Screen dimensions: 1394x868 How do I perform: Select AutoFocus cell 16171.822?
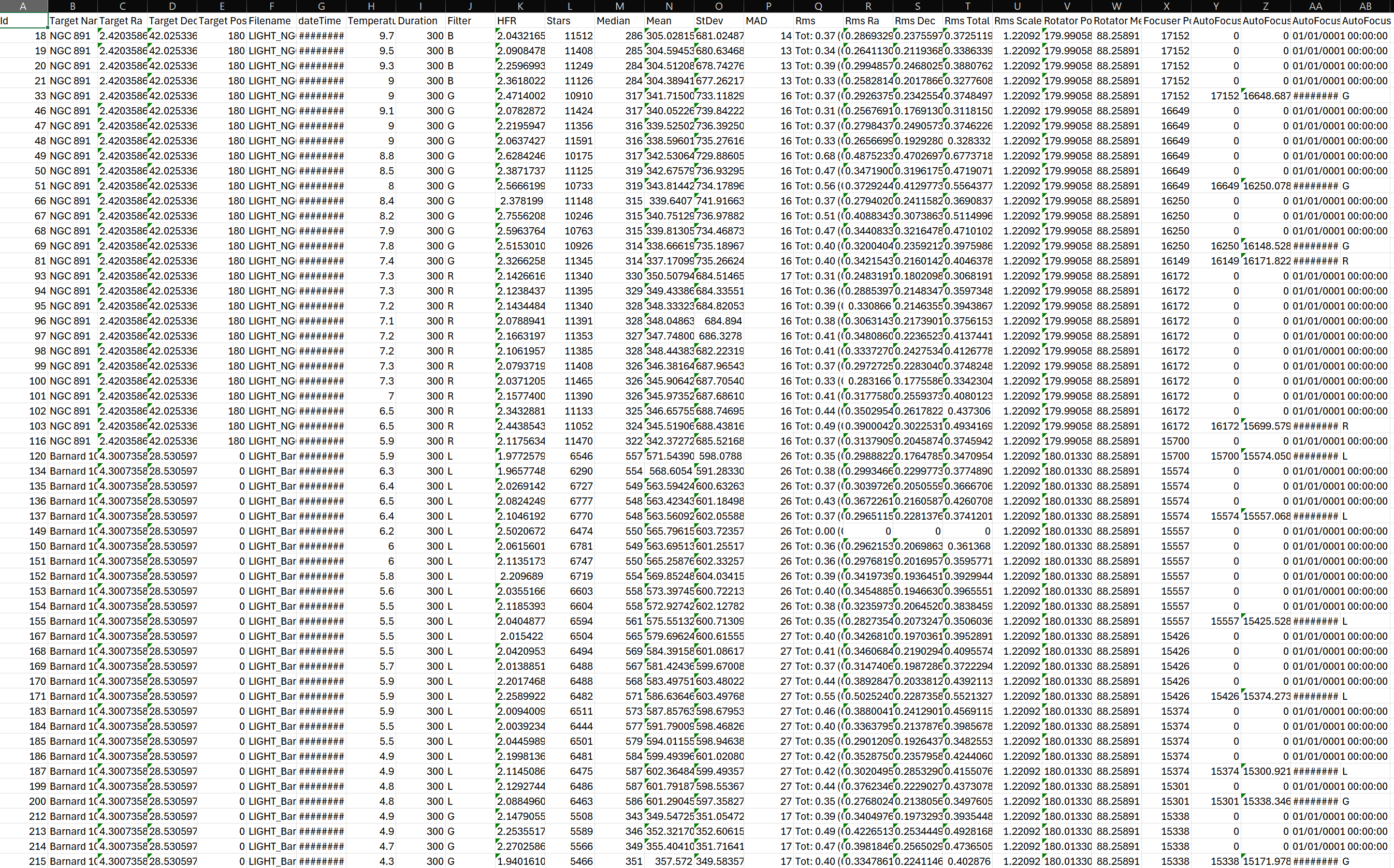point(1266,261)
